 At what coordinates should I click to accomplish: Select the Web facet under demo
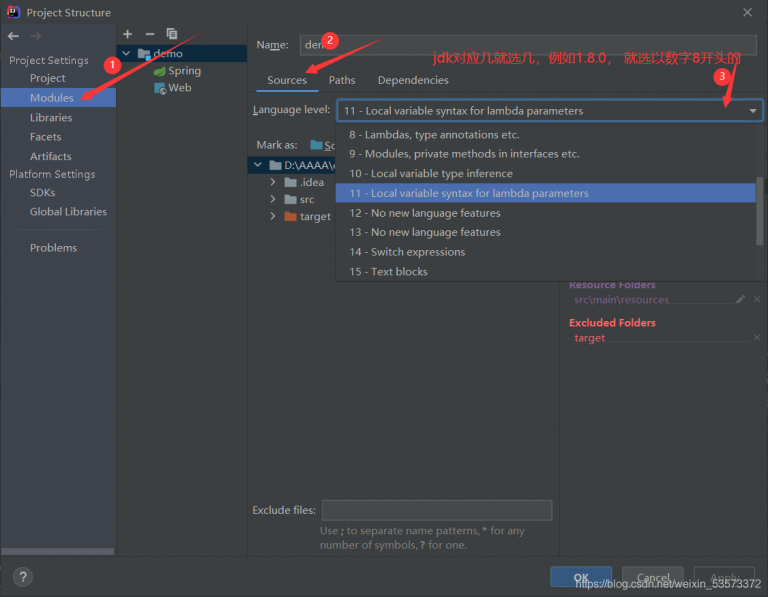coord(179,88)
